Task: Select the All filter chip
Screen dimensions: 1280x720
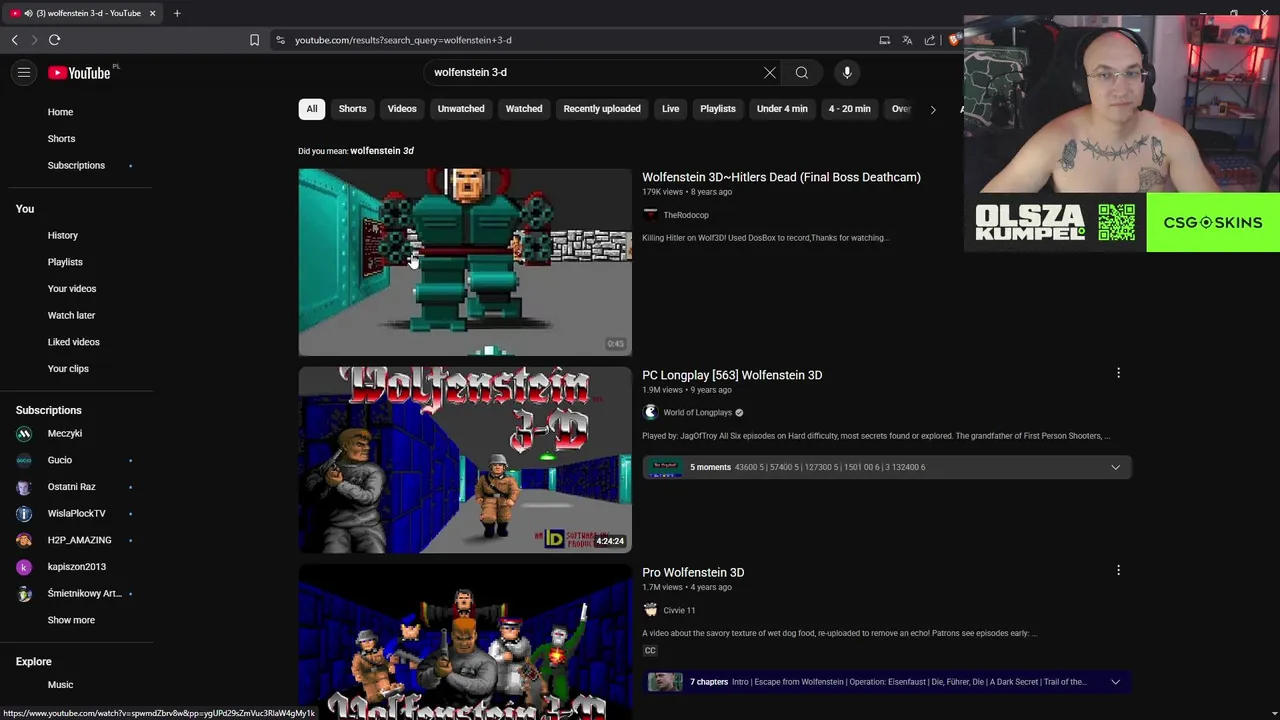Action: click(312, 109)
